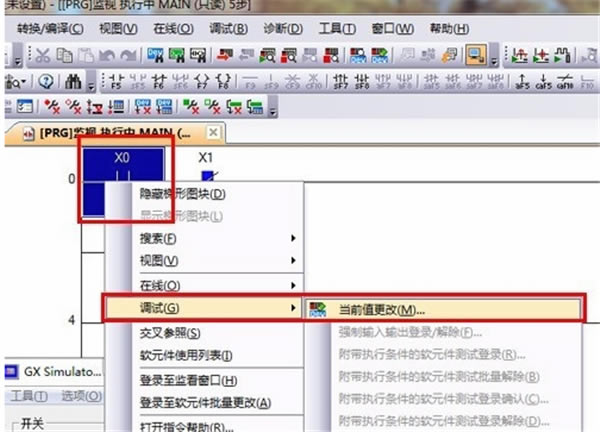The width and height of the screenshot is (600, 432).
Task: Select the X0 contact in ladder
Action: coord(123,165)
